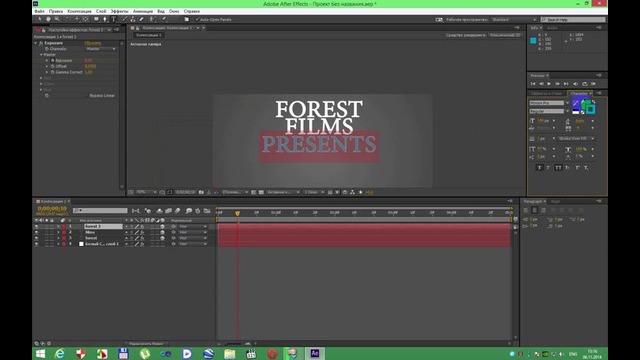640x360 pixels.
Task: Select the Rectangle shape tool
Action: [x=96, y=19]
